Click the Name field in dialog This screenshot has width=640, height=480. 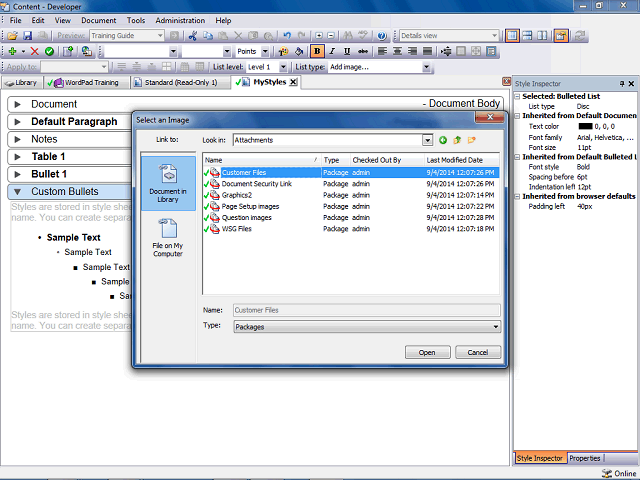(x=367, y=310)
